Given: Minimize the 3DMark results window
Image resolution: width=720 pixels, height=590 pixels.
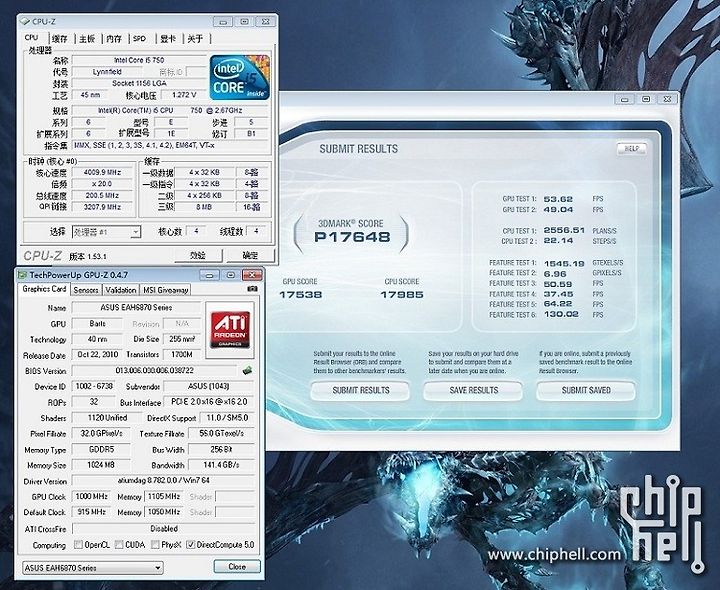Looking at the screenshot, I should coord(624,99).
